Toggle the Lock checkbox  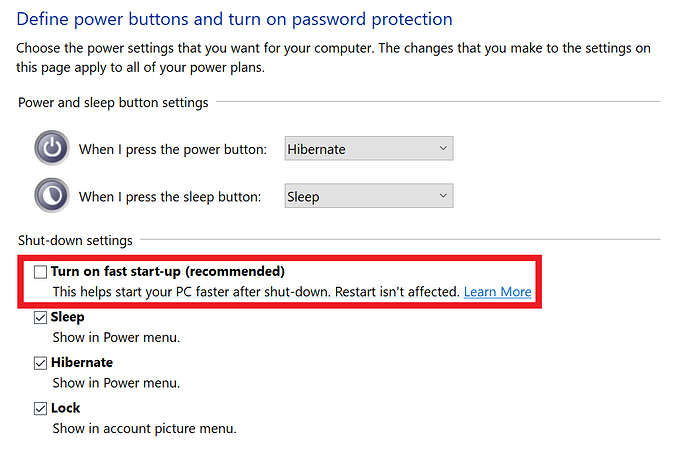[40, 408]
